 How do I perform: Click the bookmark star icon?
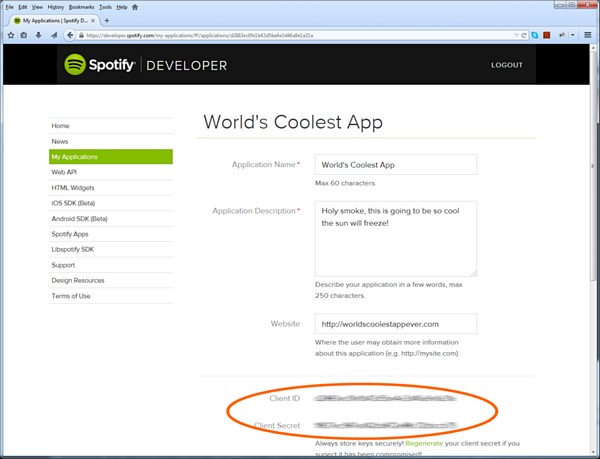click(x=11, y=35)
